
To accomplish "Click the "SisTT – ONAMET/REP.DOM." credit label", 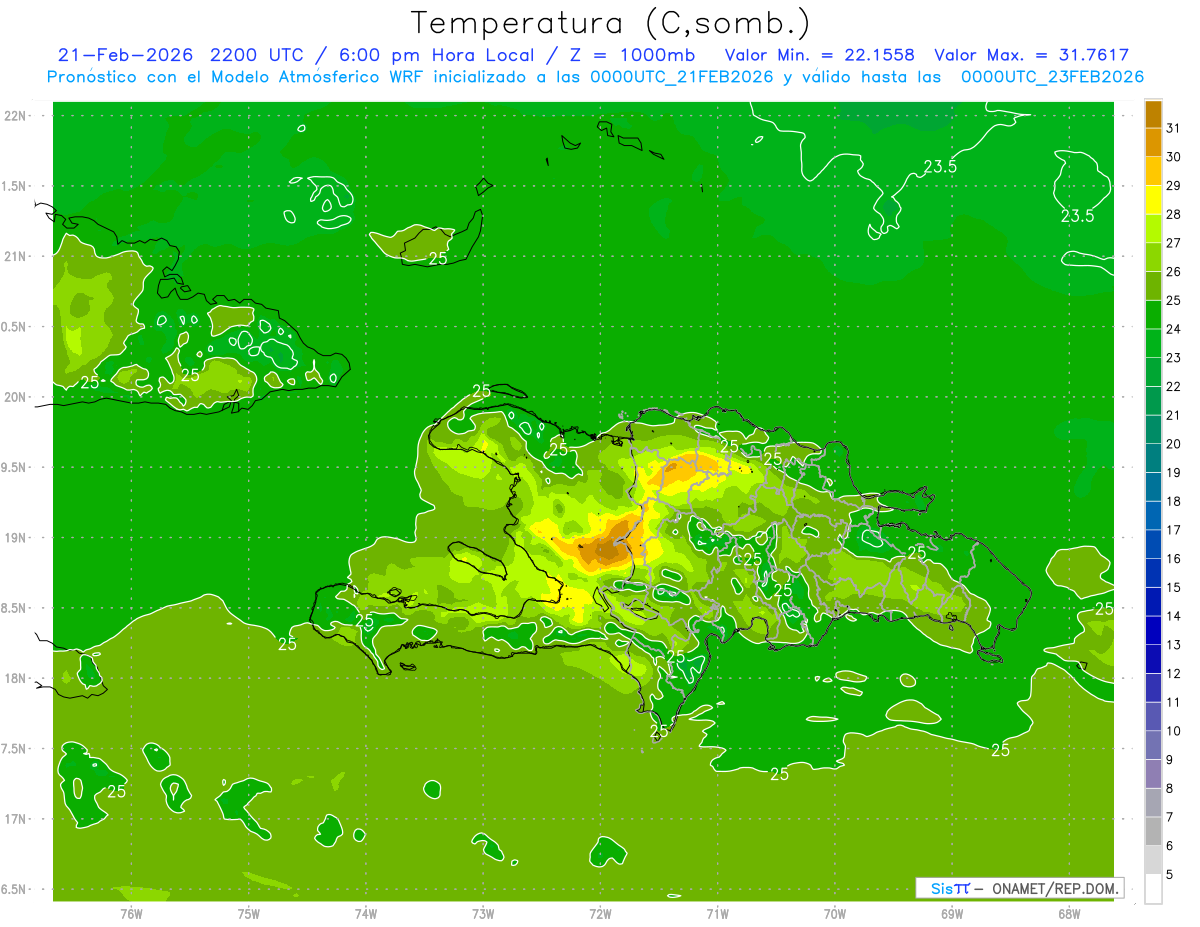I will click(x=1019, y=888).
